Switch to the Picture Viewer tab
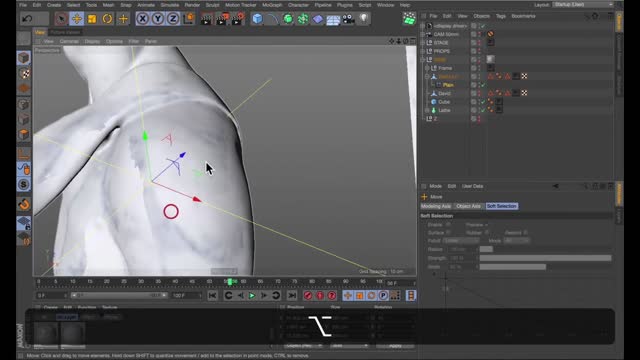This screenshot has width=640, height=360. click(x=65, y=32)
